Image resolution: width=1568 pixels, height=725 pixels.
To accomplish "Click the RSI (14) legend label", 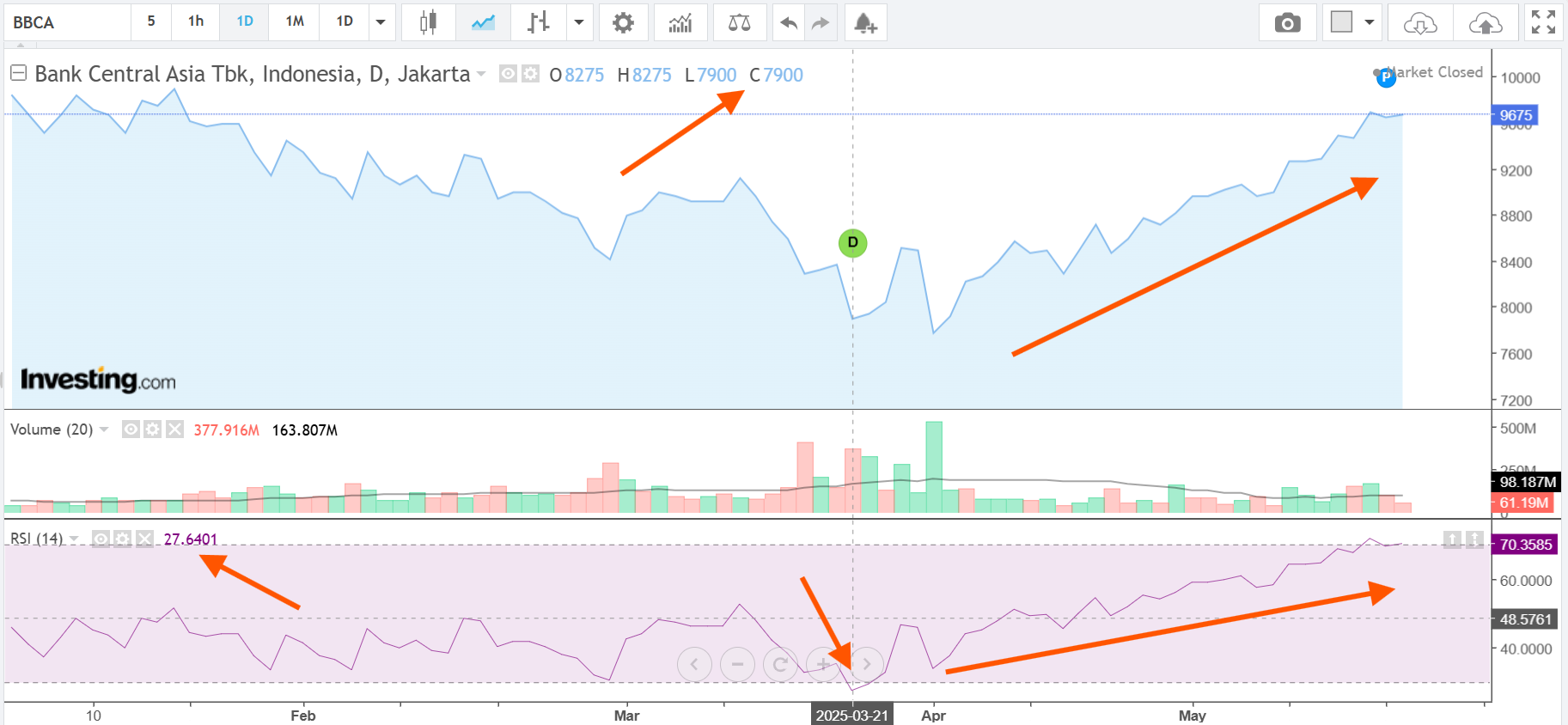I will [x=37, y=539].
